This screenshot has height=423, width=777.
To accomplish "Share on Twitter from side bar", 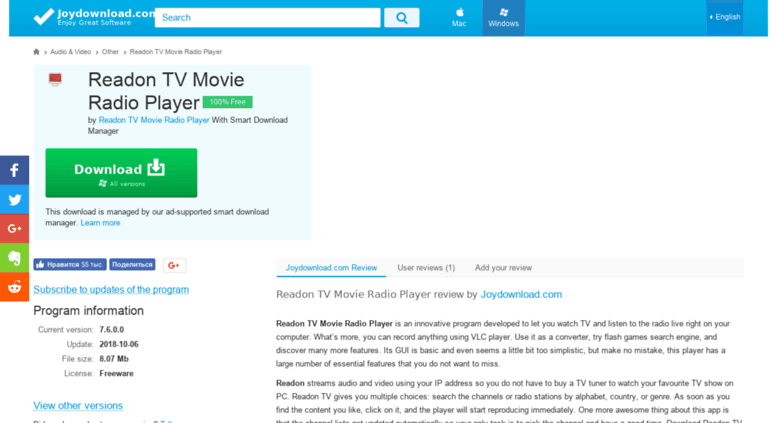I will (14, 200).
